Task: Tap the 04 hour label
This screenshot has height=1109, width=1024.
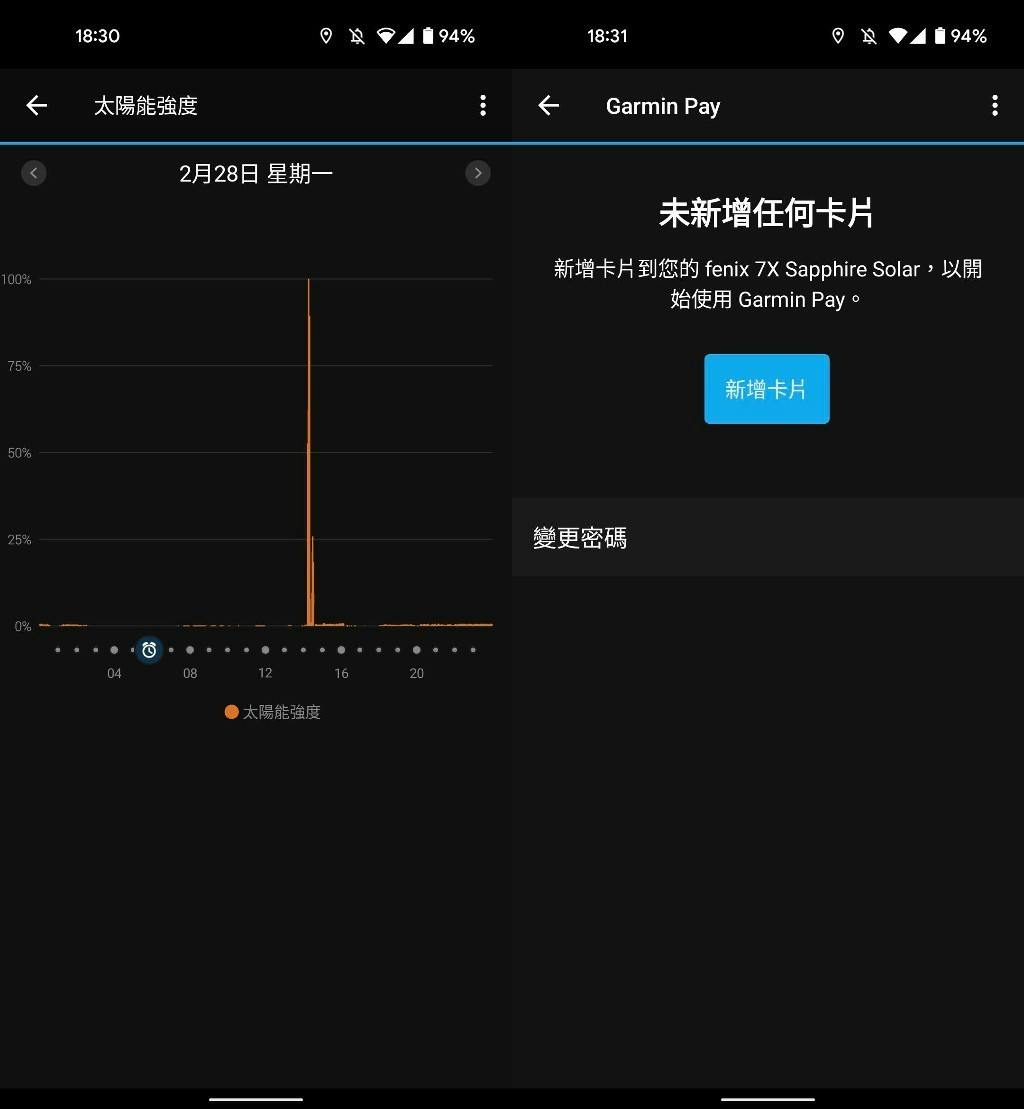Action: pos(114,673)
